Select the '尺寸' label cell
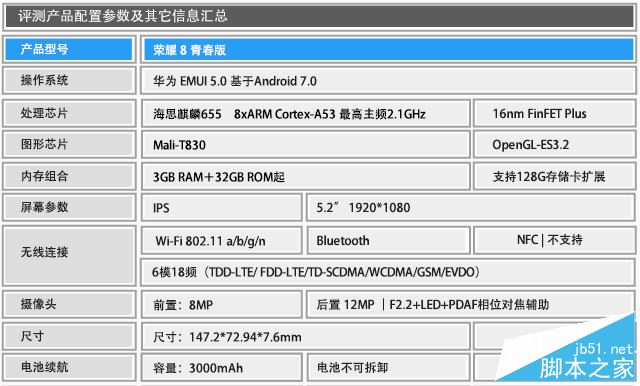The image size is (640, 386). click(x=69, y=336)
